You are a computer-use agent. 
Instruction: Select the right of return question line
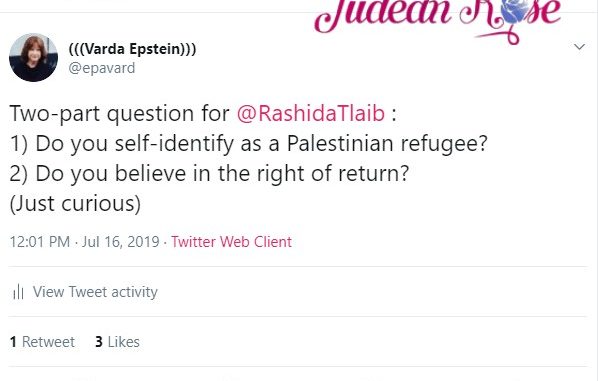209,174
